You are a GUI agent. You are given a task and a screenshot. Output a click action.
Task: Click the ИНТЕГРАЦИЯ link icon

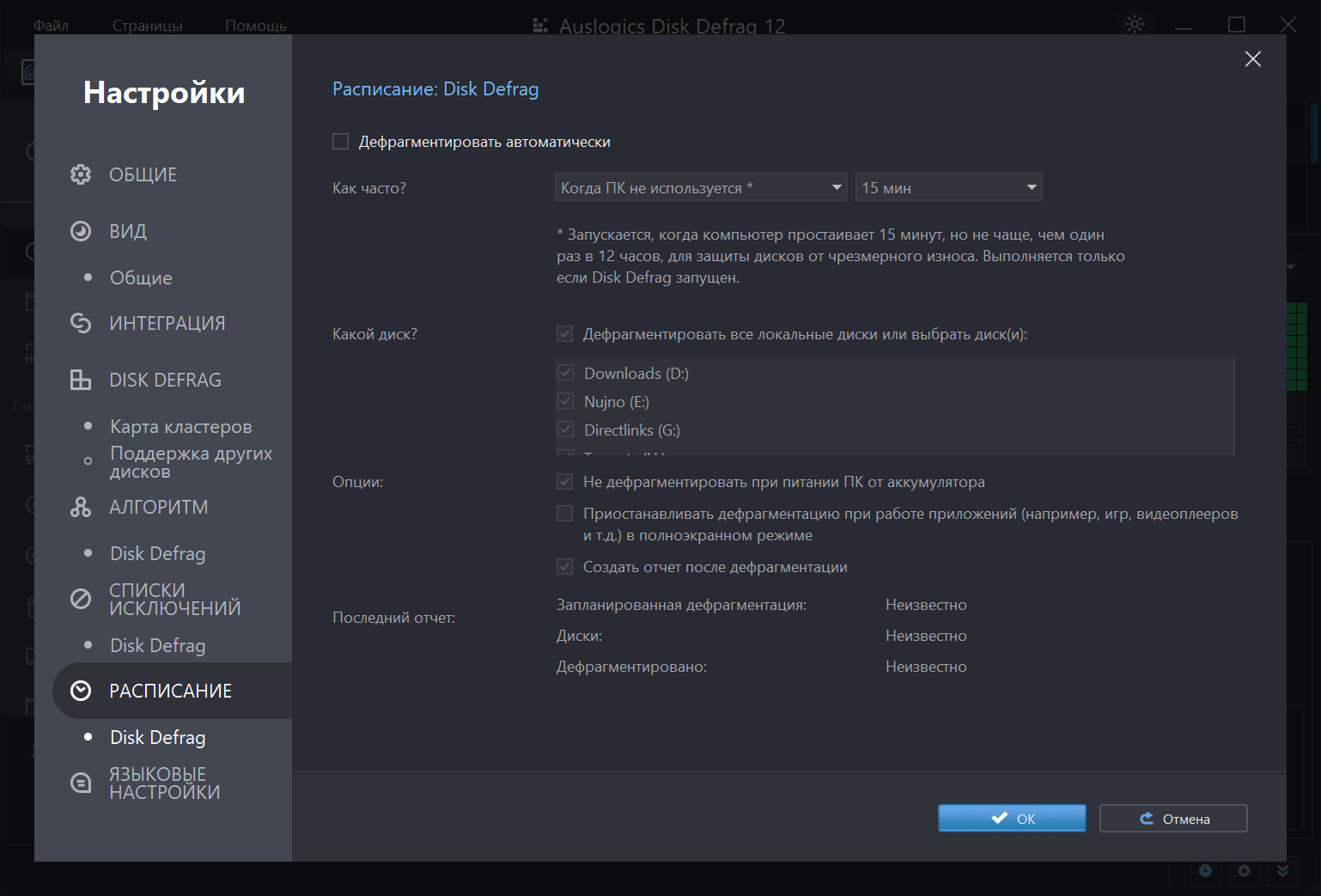click(81, 323)
